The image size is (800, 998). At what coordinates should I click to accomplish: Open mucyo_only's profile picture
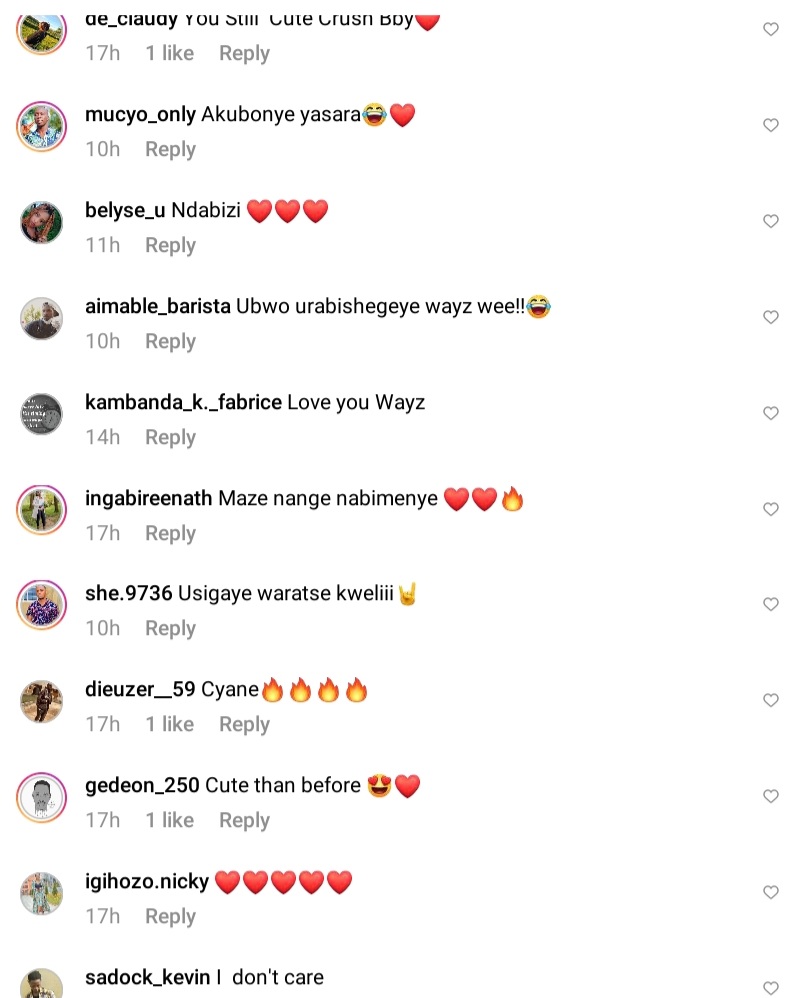pyautogui.click(x=41, y=126)
